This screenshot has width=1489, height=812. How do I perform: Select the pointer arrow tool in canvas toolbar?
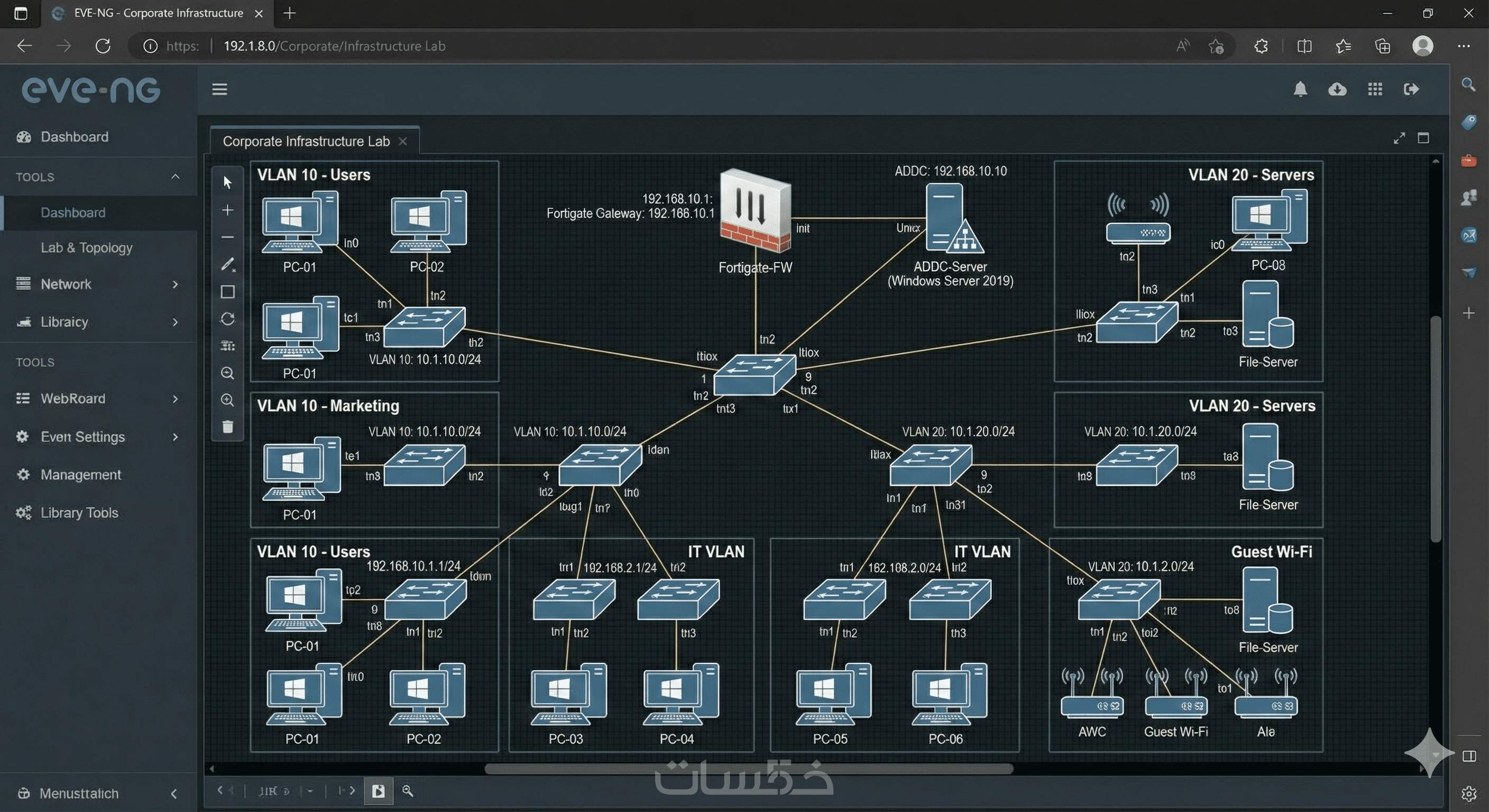click(227, 182)
